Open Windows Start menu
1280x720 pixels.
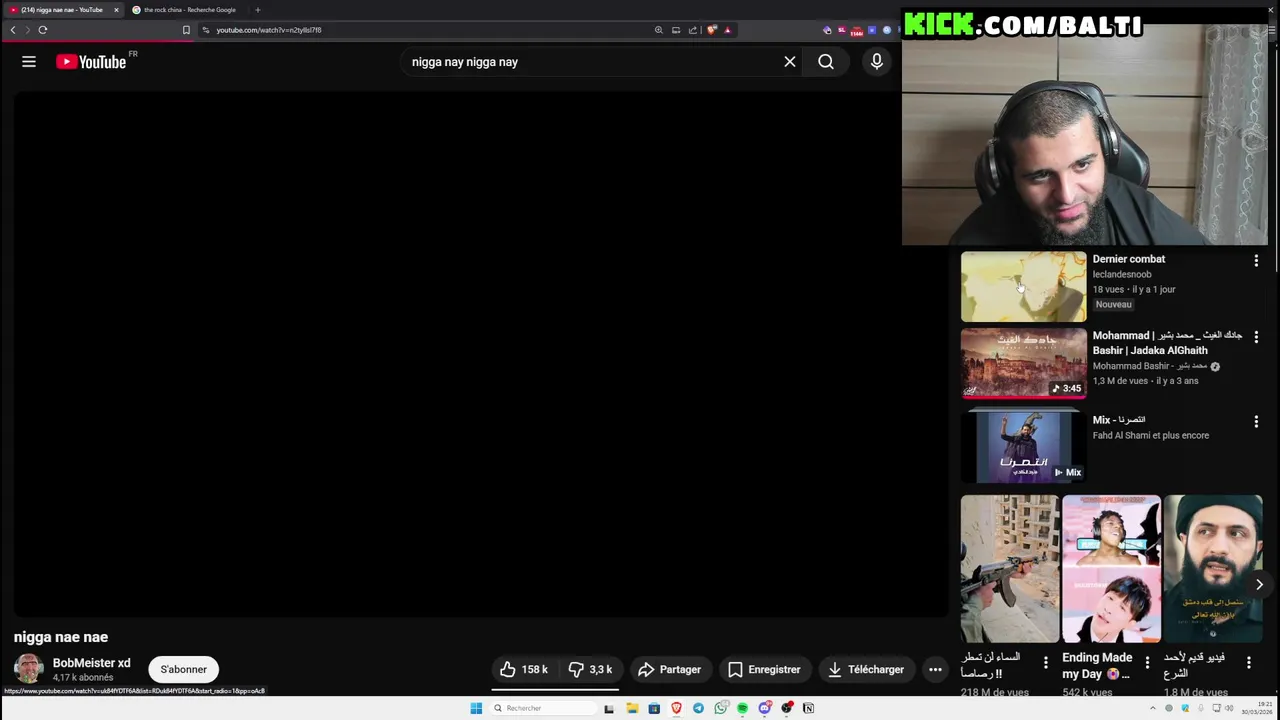476,708
